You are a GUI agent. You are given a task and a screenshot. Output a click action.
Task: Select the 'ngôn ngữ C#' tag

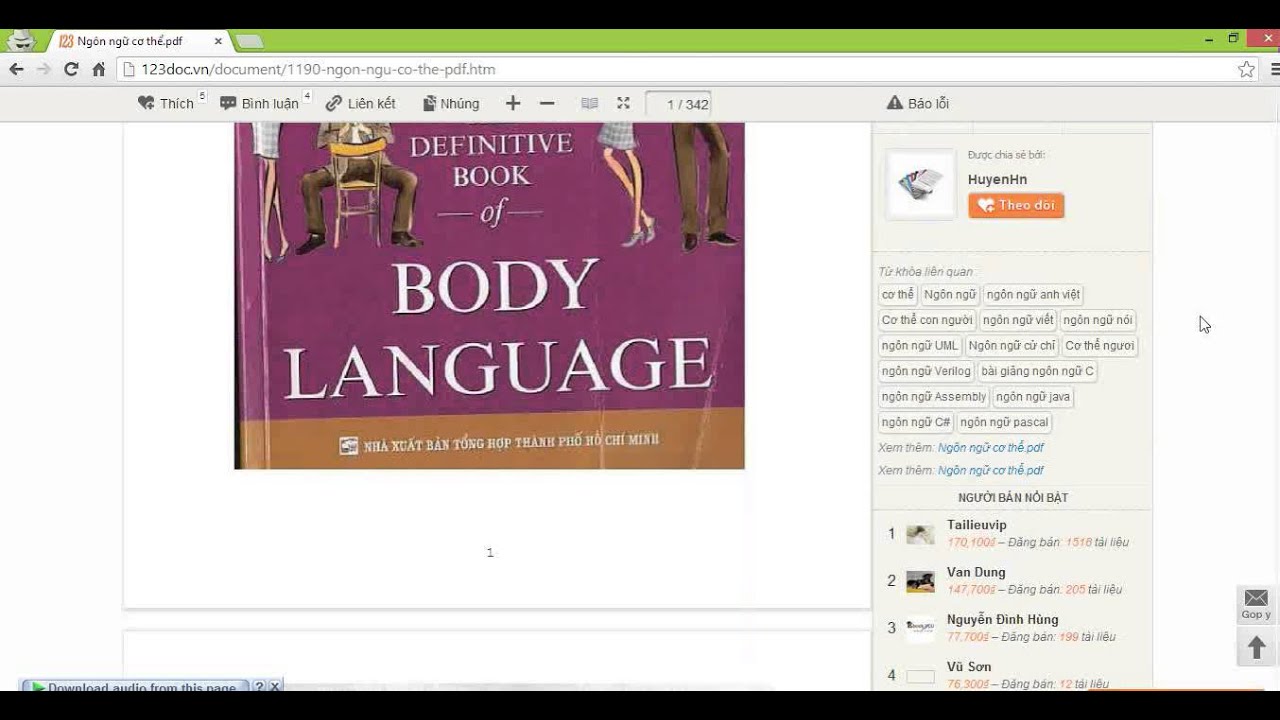916,422
